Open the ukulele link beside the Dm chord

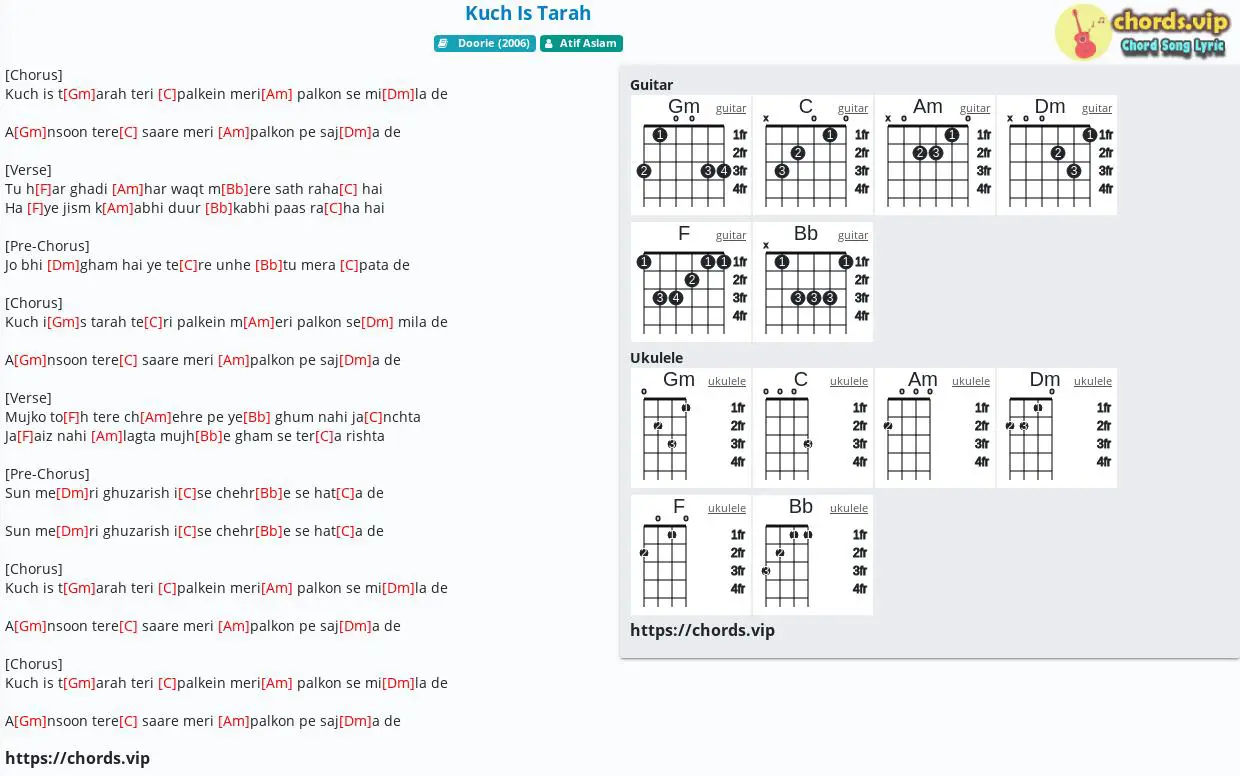(x=1093, y=381)
